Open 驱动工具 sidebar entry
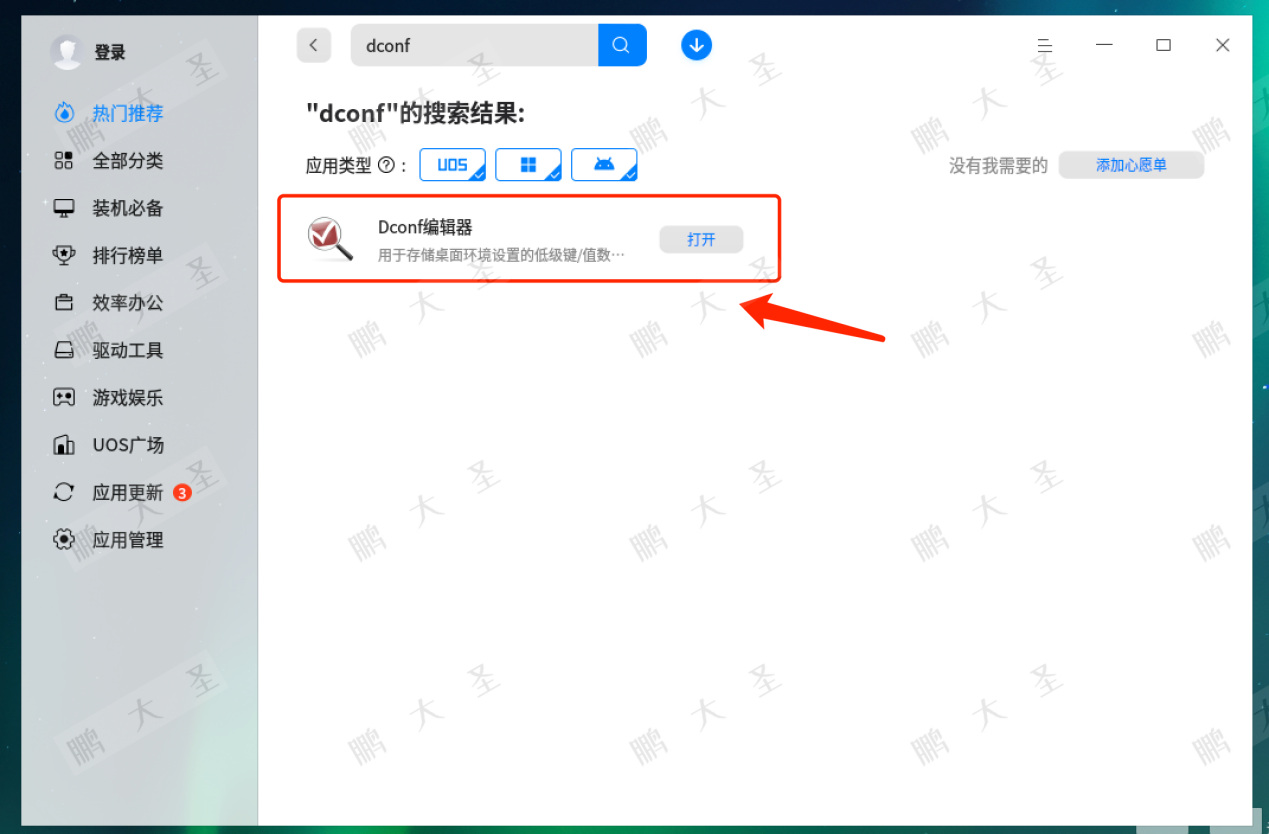 (128, 350)
